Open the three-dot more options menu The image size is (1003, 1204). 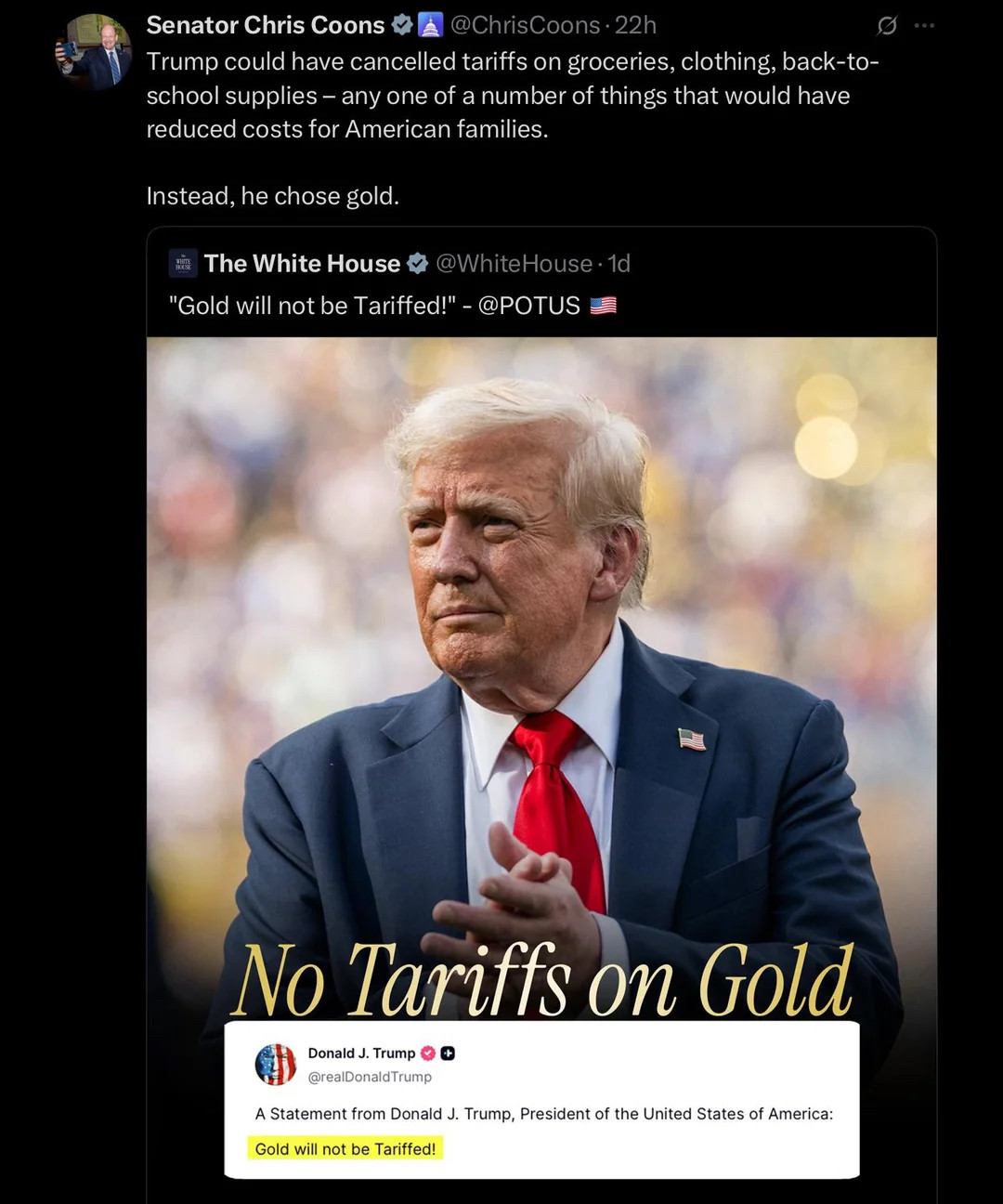[x=924, y=26]
